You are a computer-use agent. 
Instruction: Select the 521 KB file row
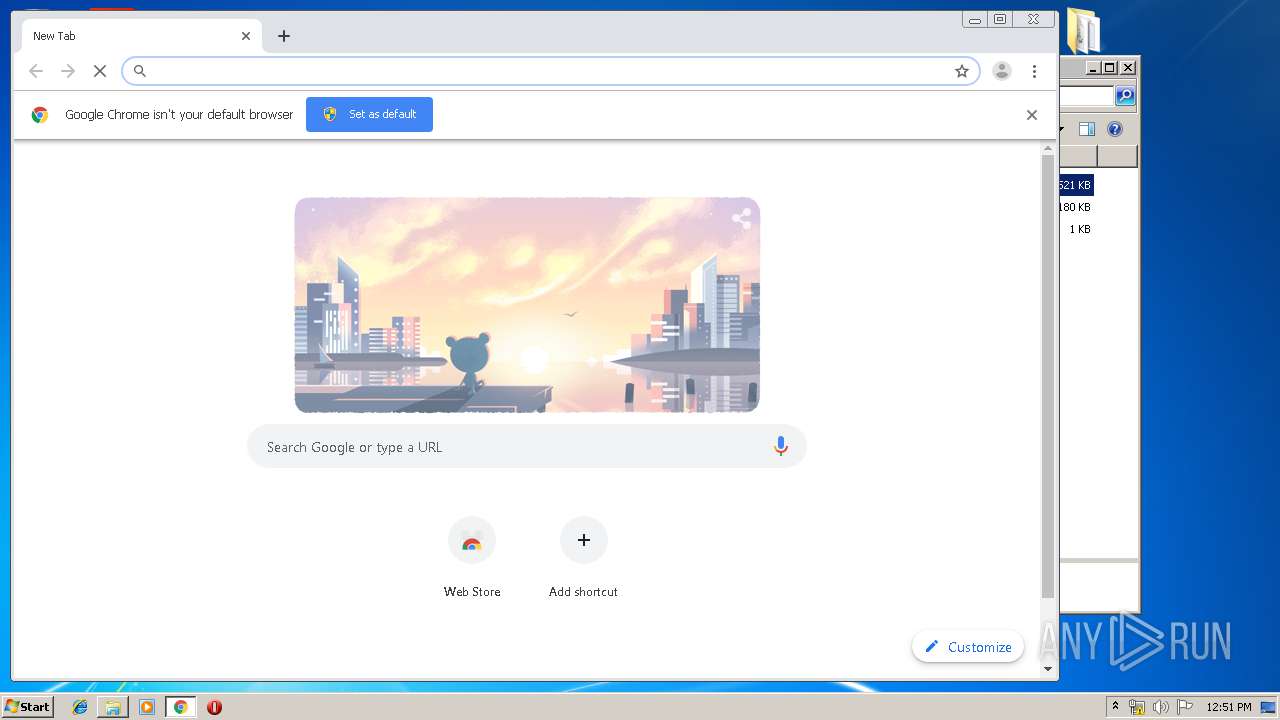1076,185
